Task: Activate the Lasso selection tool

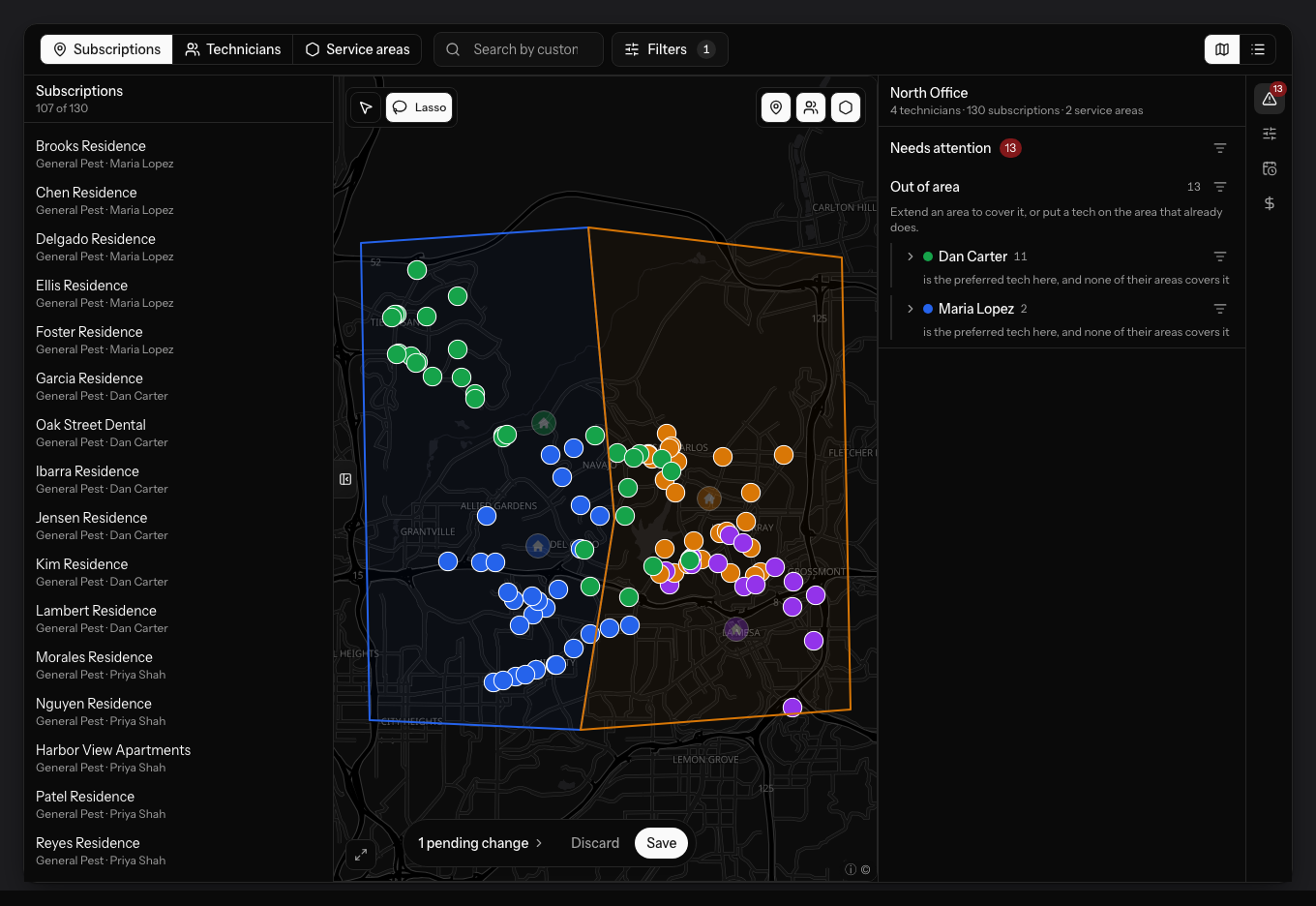Action: (420, 107)
